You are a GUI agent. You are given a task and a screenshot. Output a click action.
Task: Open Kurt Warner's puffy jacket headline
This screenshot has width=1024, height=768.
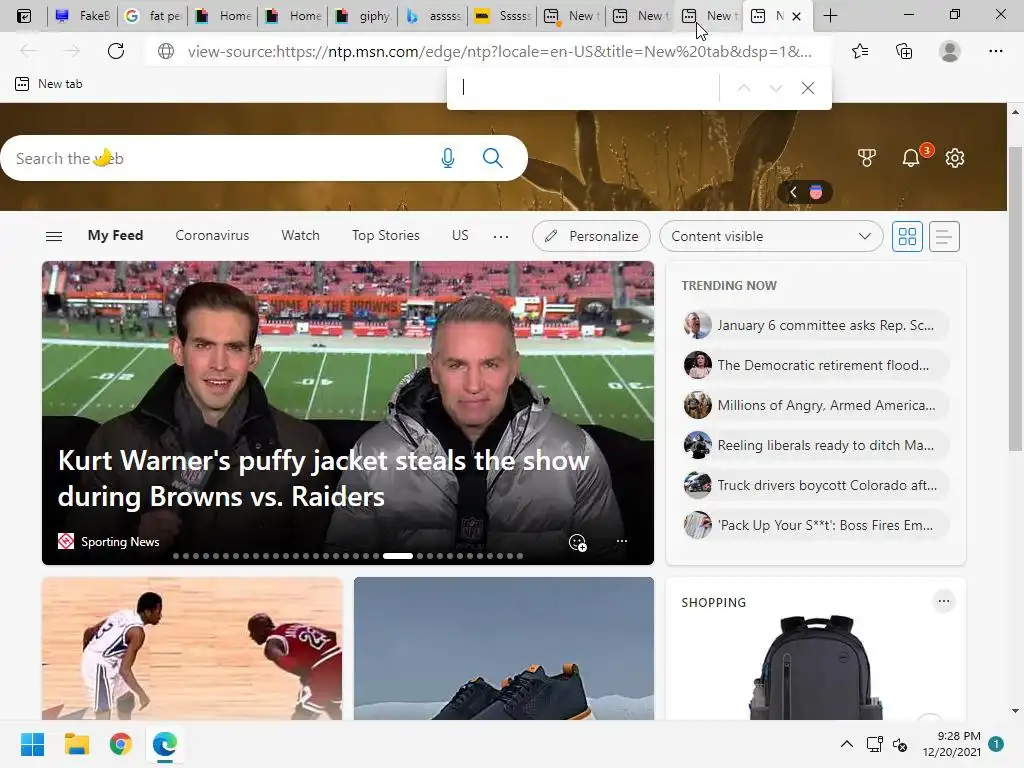323,479
